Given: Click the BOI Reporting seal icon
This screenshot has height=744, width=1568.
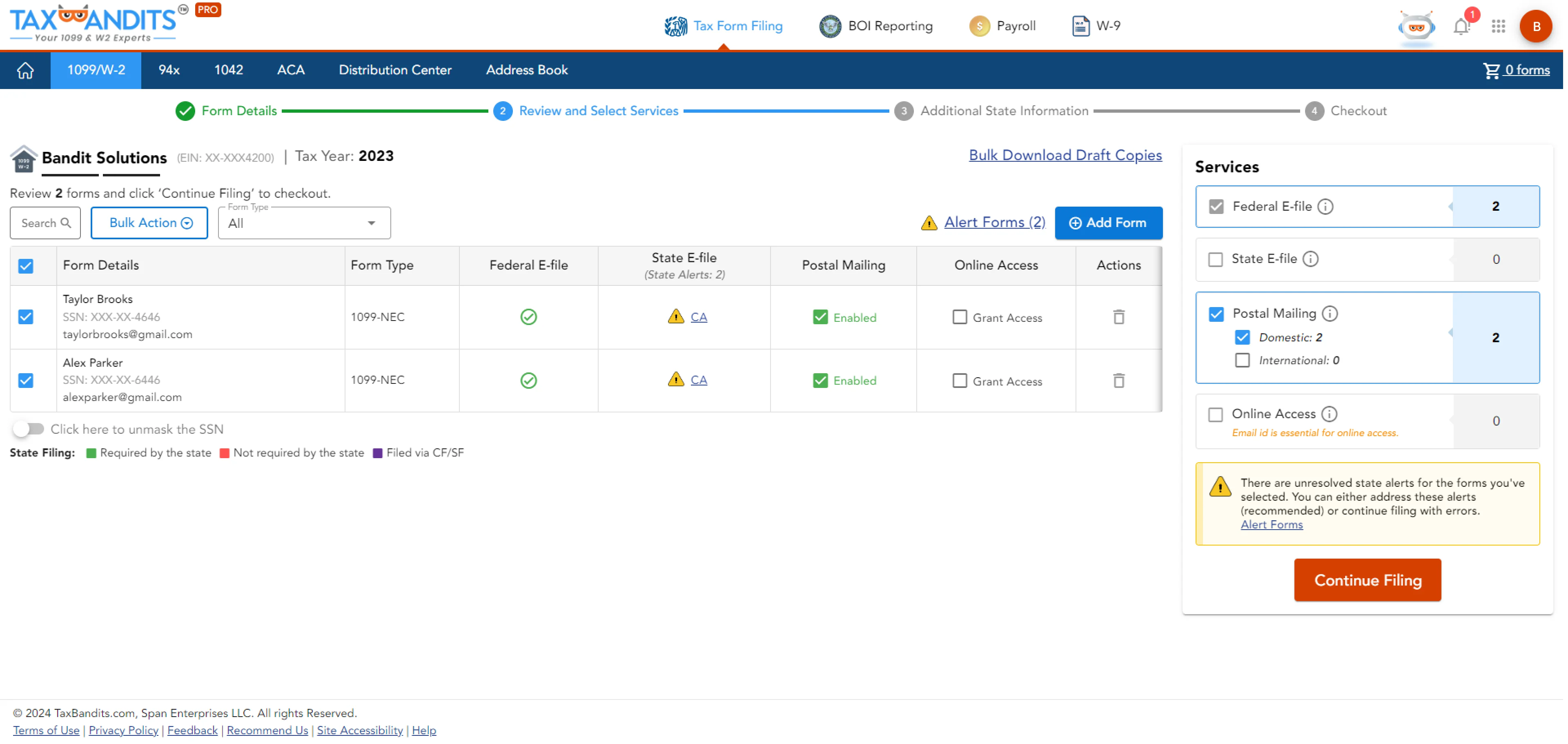Looking at the screenshot, I should click(x=830, y=26).
